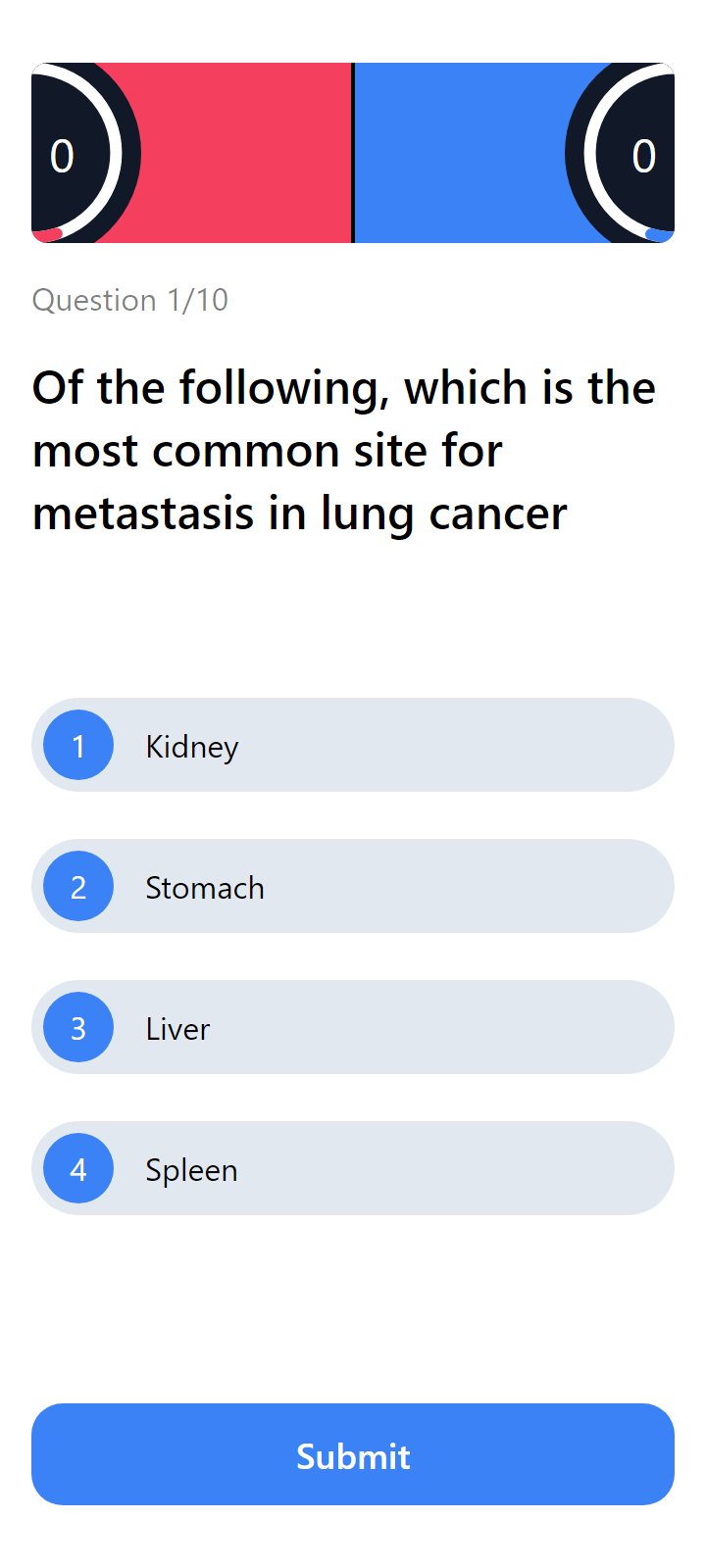Click the black divider between red and blue
706x1568 pixels.
pyautogui.click(x=353, y=153)
